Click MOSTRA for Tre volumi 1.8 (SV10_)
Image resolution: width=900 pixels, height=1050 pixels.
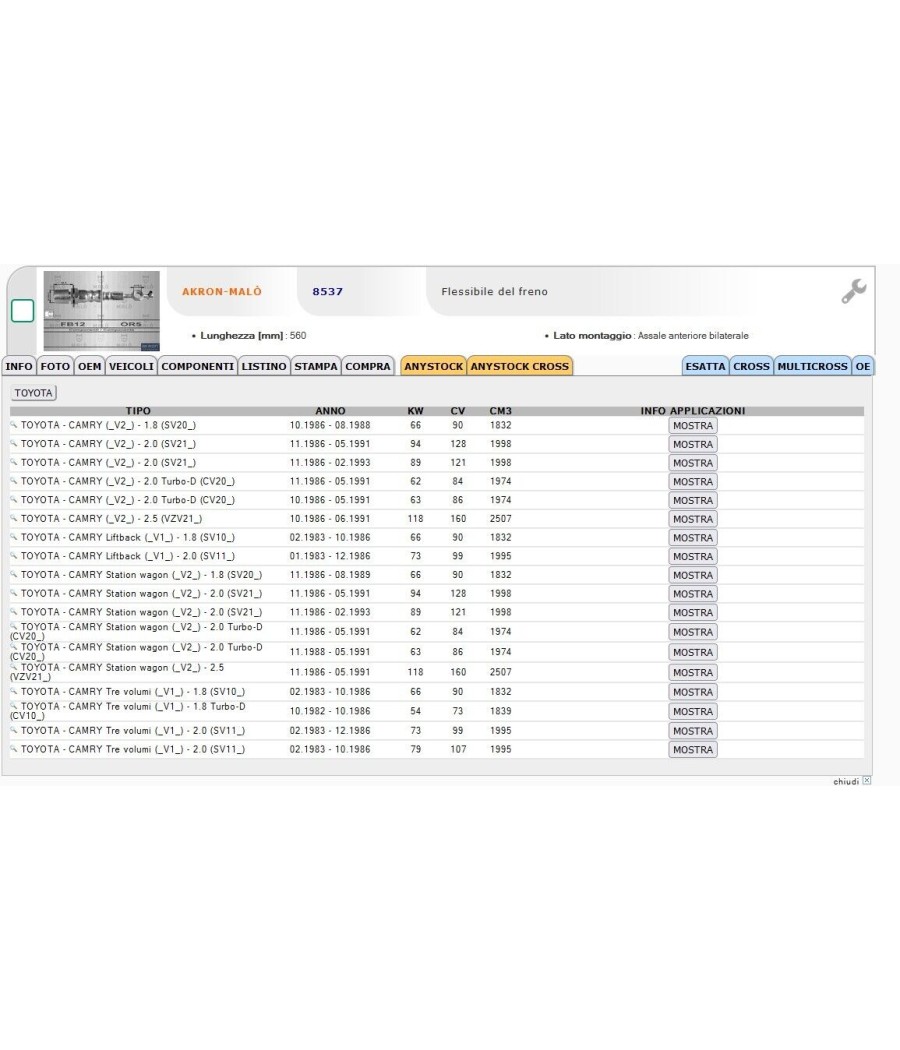point(693,692)
